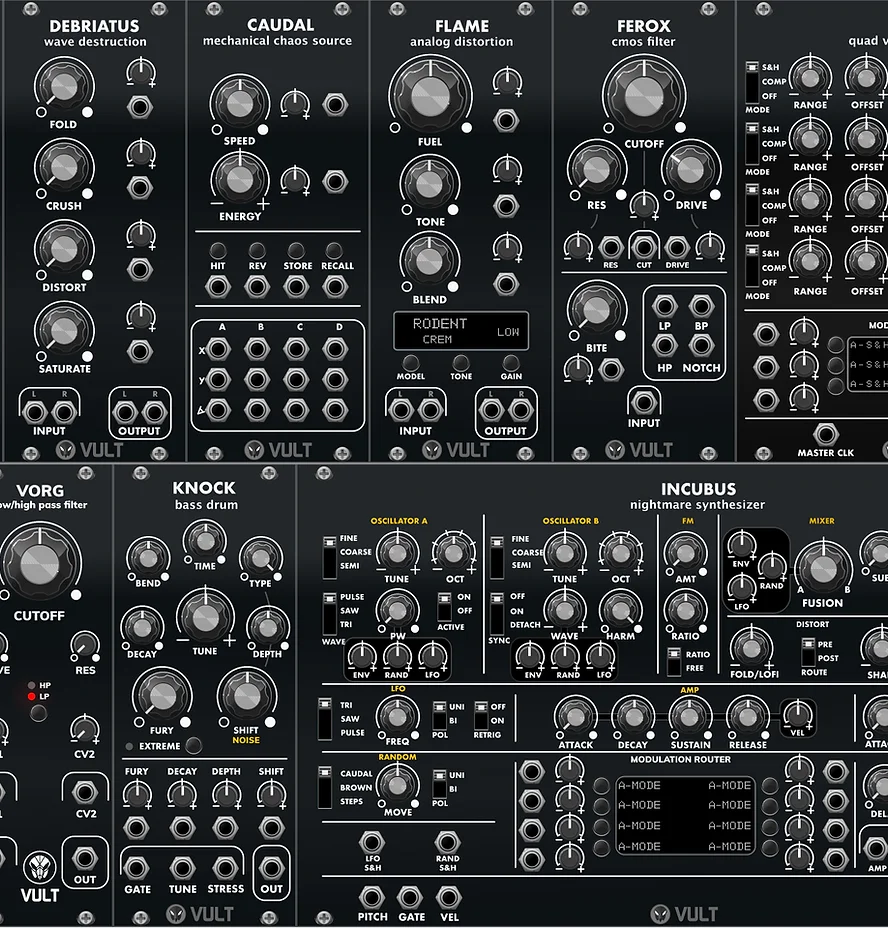Change the fourth S&H/COMP/OFF MODE switch

click(752, 268)
